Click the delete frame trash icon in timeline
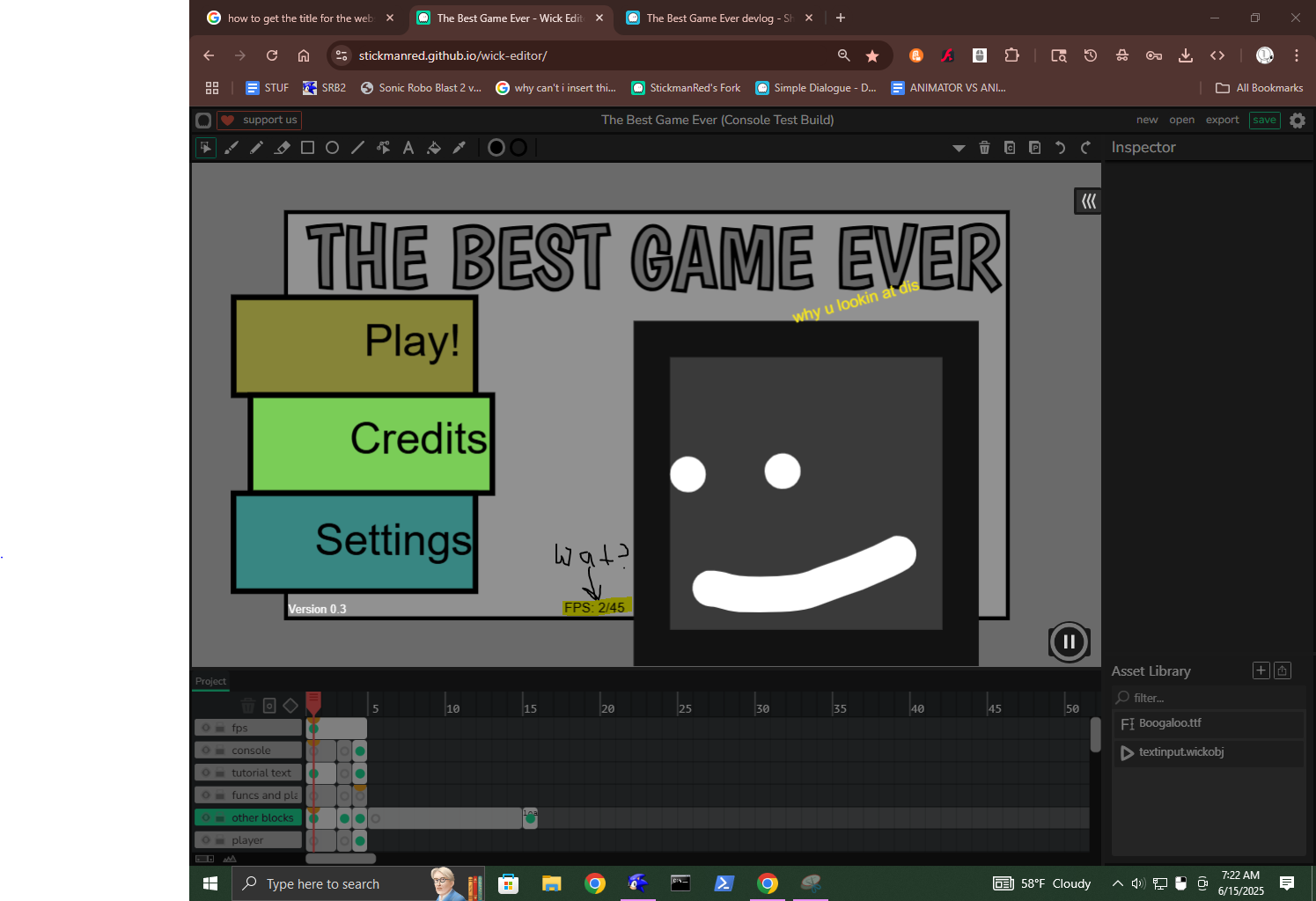The width and height of the screenshot is (1316, 901). click(x=248, y=706)
